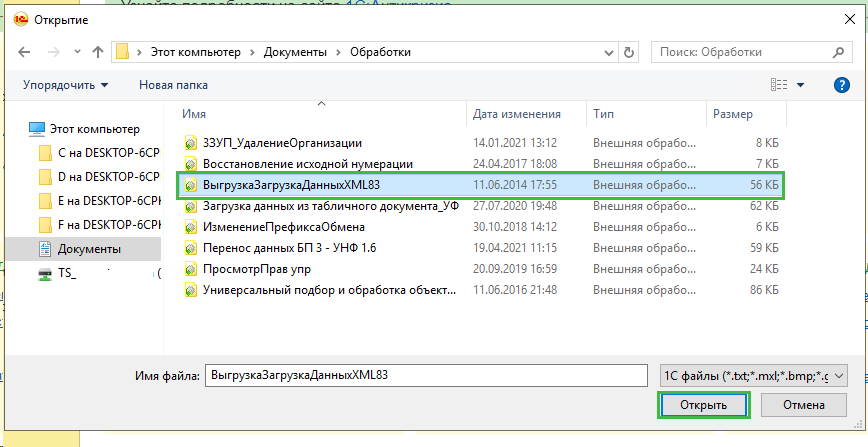
Task: Select TS_ network drive in sidebar
Action: click(x=66, y=273)
